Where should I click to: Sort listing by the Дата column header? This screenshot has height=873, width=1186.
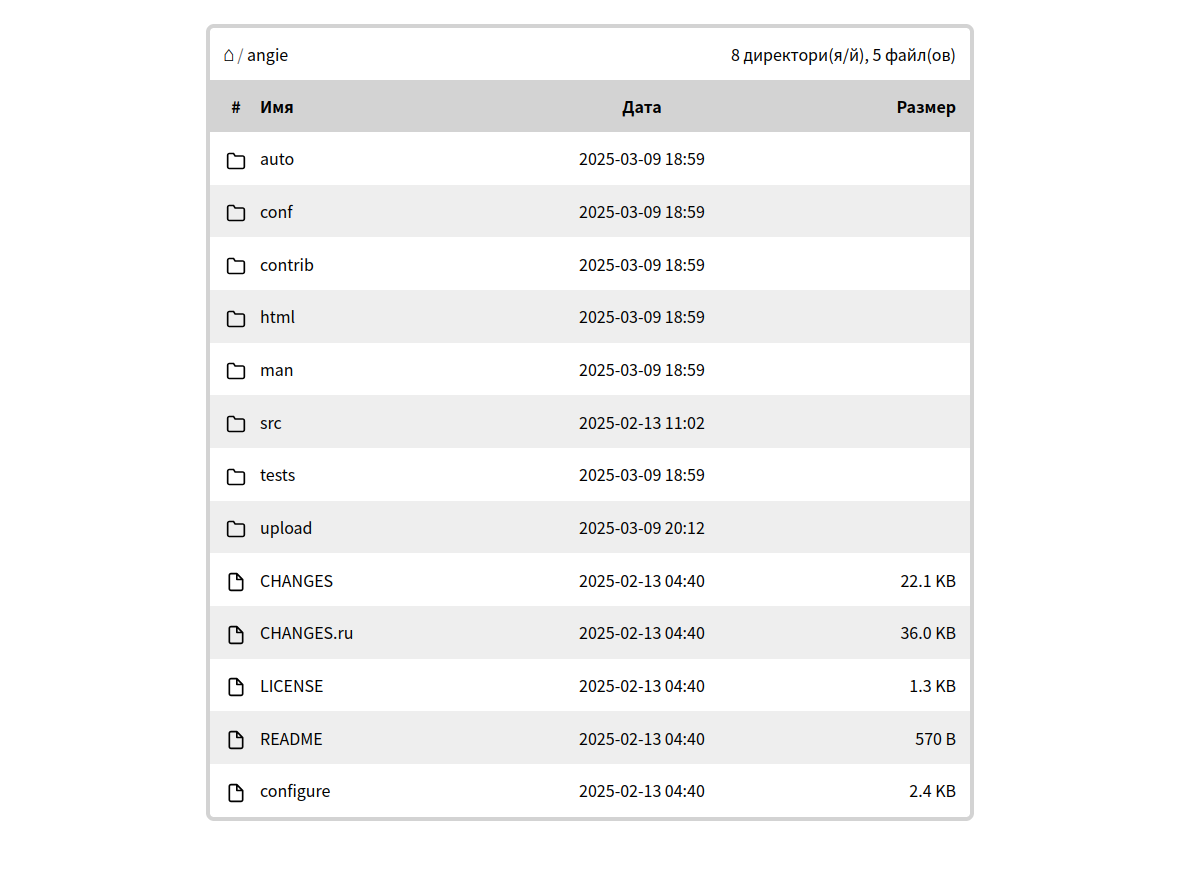click(641, 107)
